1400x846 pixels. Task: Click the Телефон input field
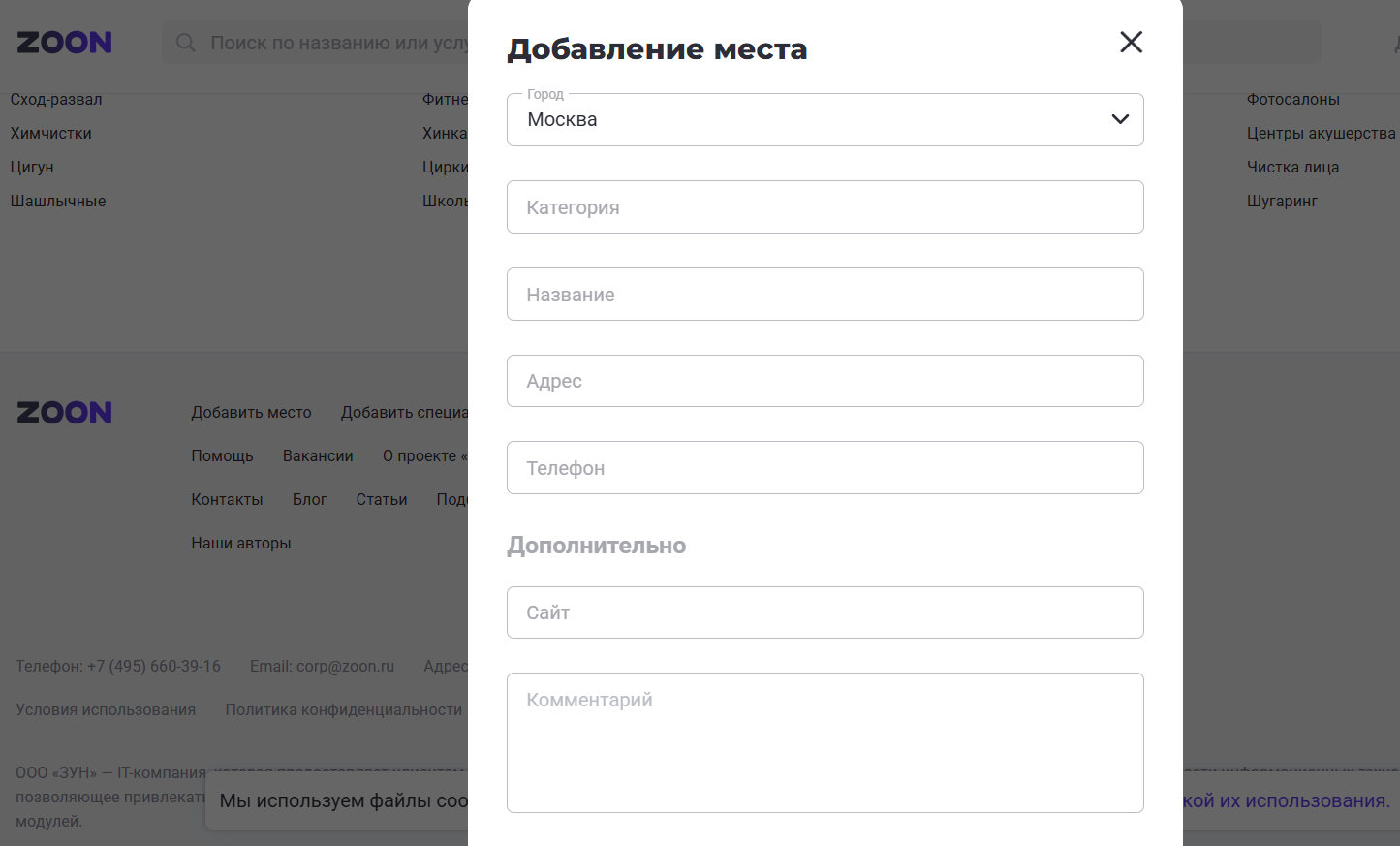824,467
